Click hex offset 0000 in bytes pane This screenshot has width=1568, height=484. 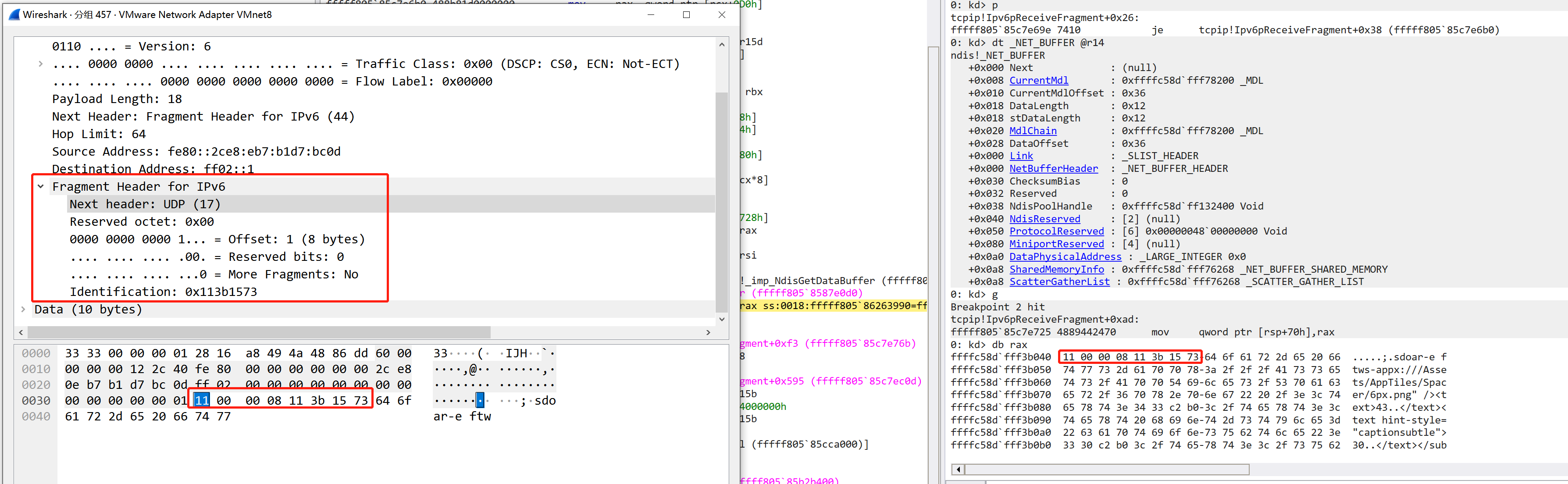[x=36, y=353]
